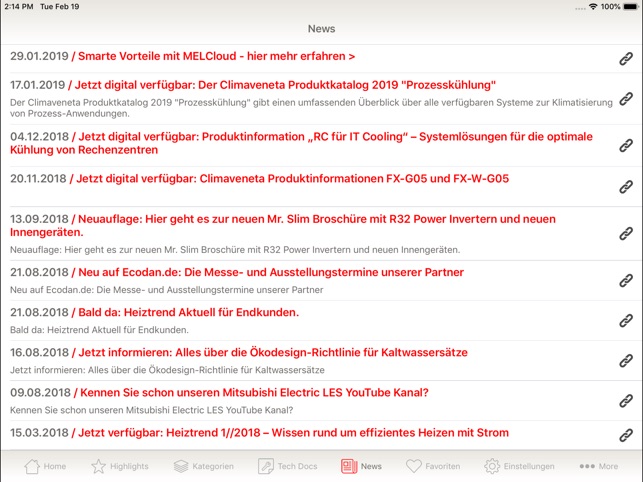Select the News tab label
This screenshot has width=643, height=482.
coord(371,466)
